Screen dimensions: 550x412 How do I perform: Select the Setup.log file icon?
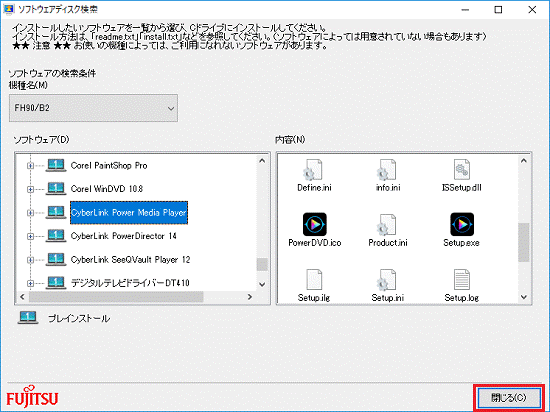click(x=462, y=279)
